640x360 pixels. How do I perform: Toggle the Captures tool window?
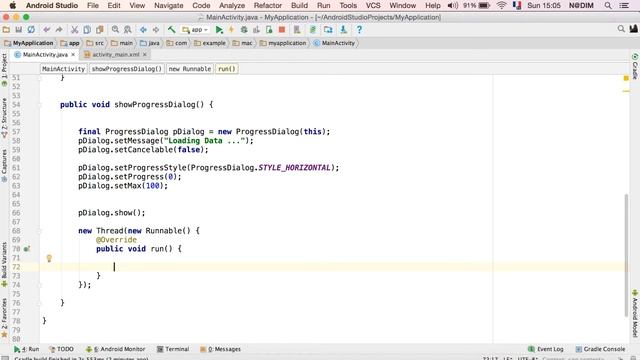click(4, 165)
